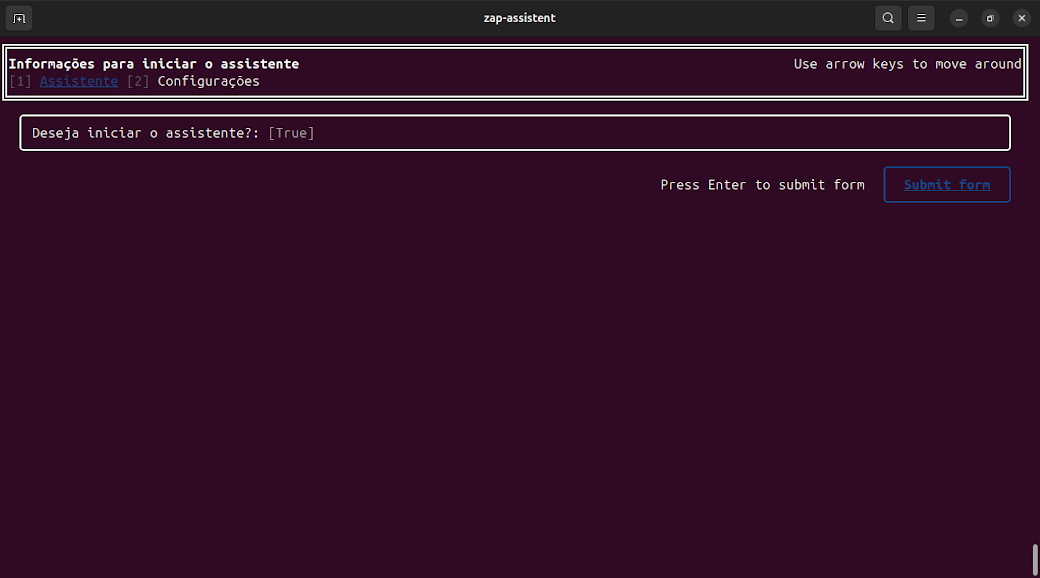
Task: Click the search magnifier icon
Action: tap(888, 18)
